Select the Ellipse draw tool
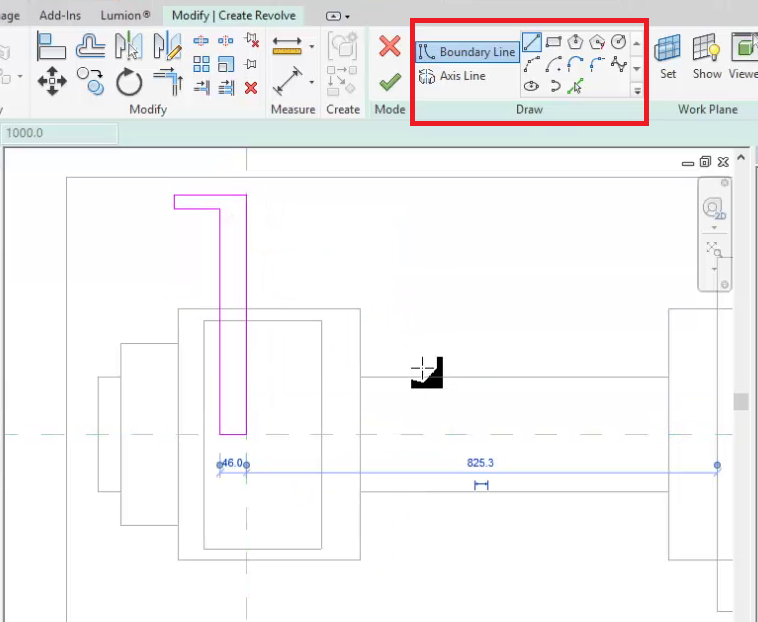 click(531, 87)
